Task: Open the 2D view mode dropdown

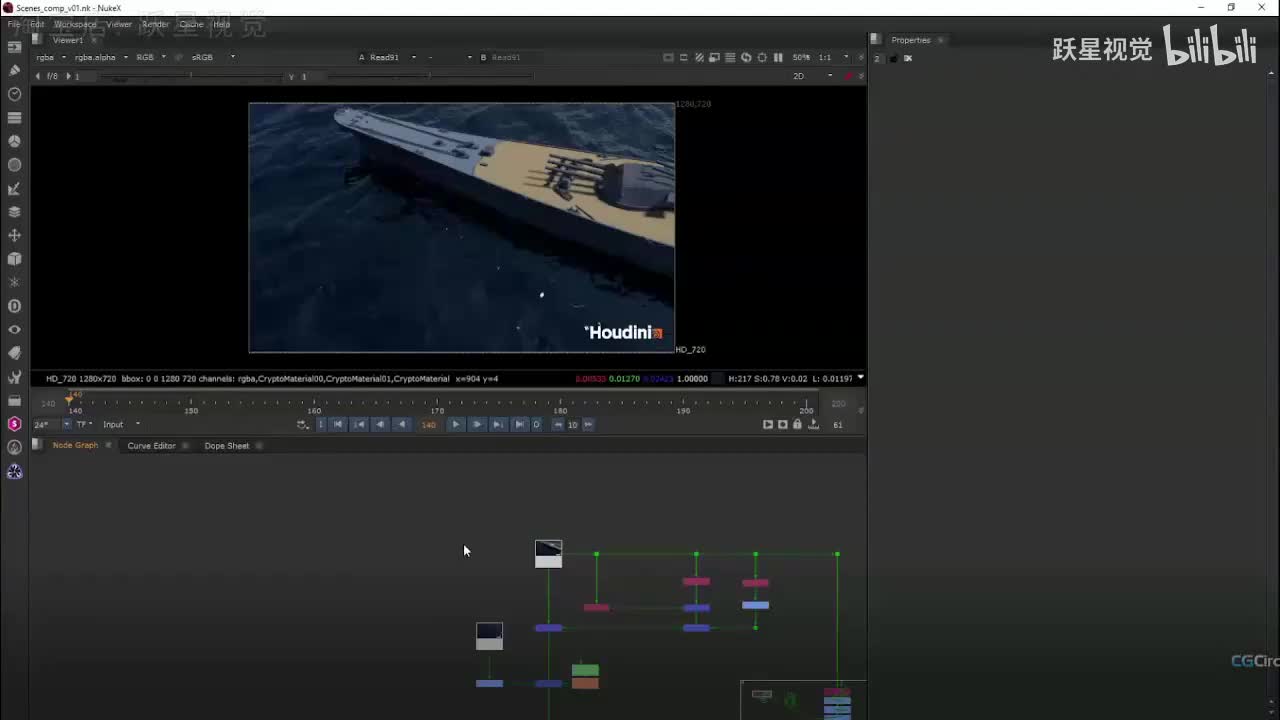Action: [811, 76]
